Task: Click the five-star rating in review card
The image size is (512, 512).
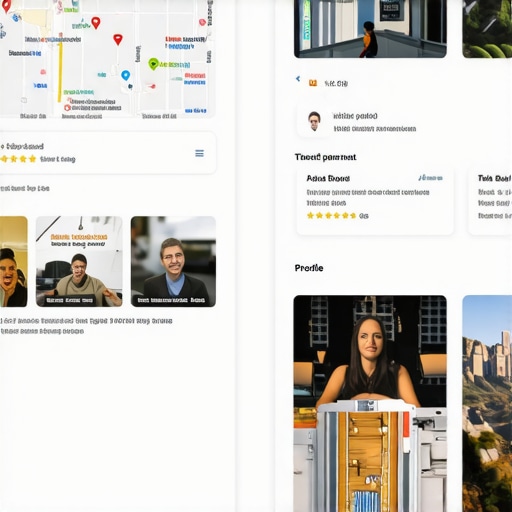Action: 331,216
